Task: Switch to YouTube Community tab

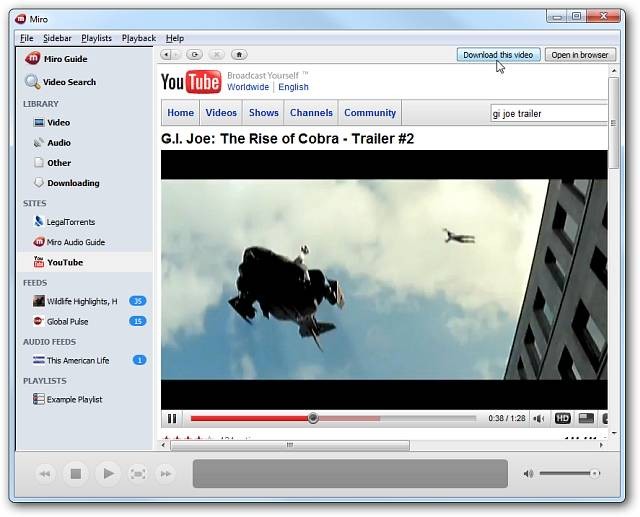Action: (x=370, y=113)
